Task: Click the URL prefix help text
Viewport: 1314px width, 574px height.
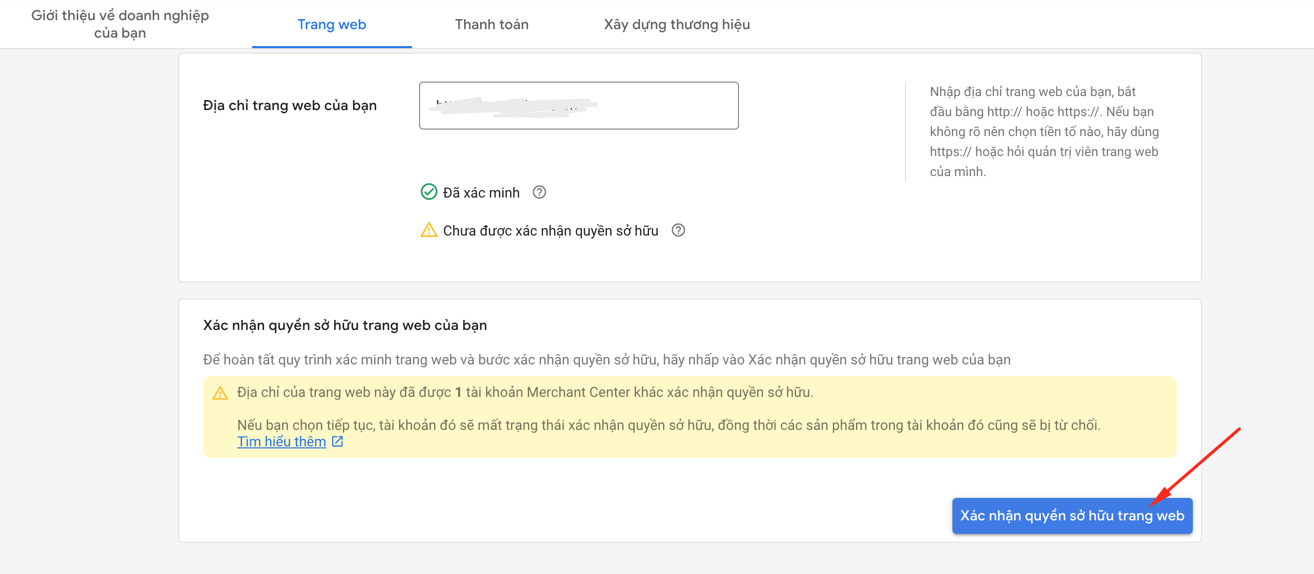Action: [x=1044, y=131]
